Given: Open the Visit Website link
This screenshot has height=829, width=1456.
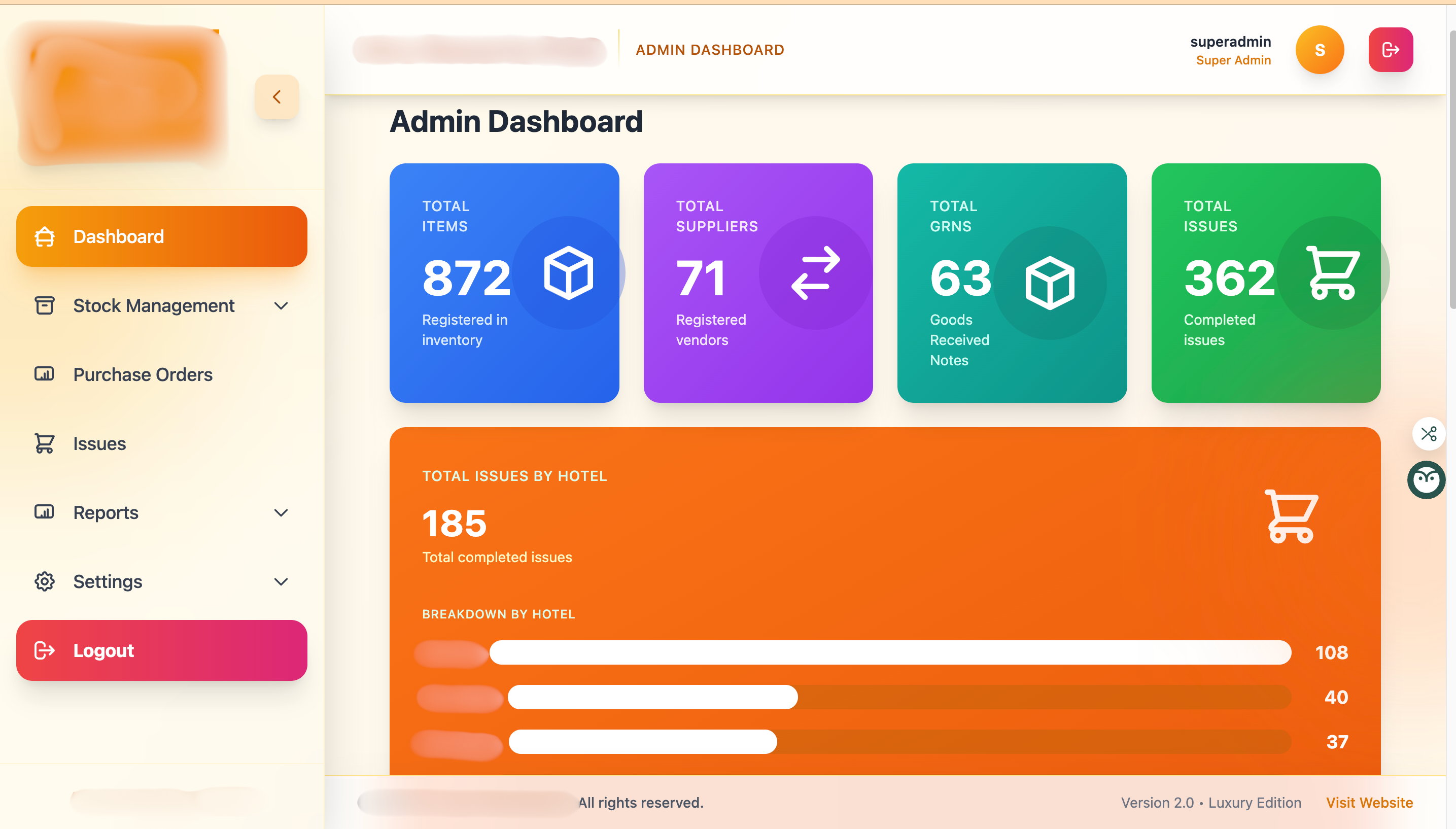Looking at the screenshot, I should (1369, 802).
